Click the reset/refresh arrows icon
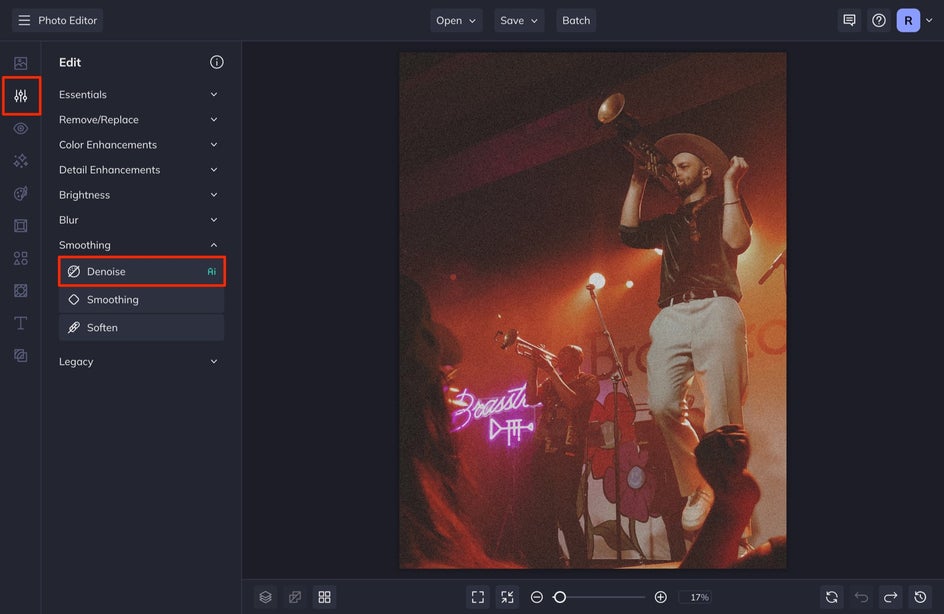Viewport: 944px width, 614px height. pos(832,597)
